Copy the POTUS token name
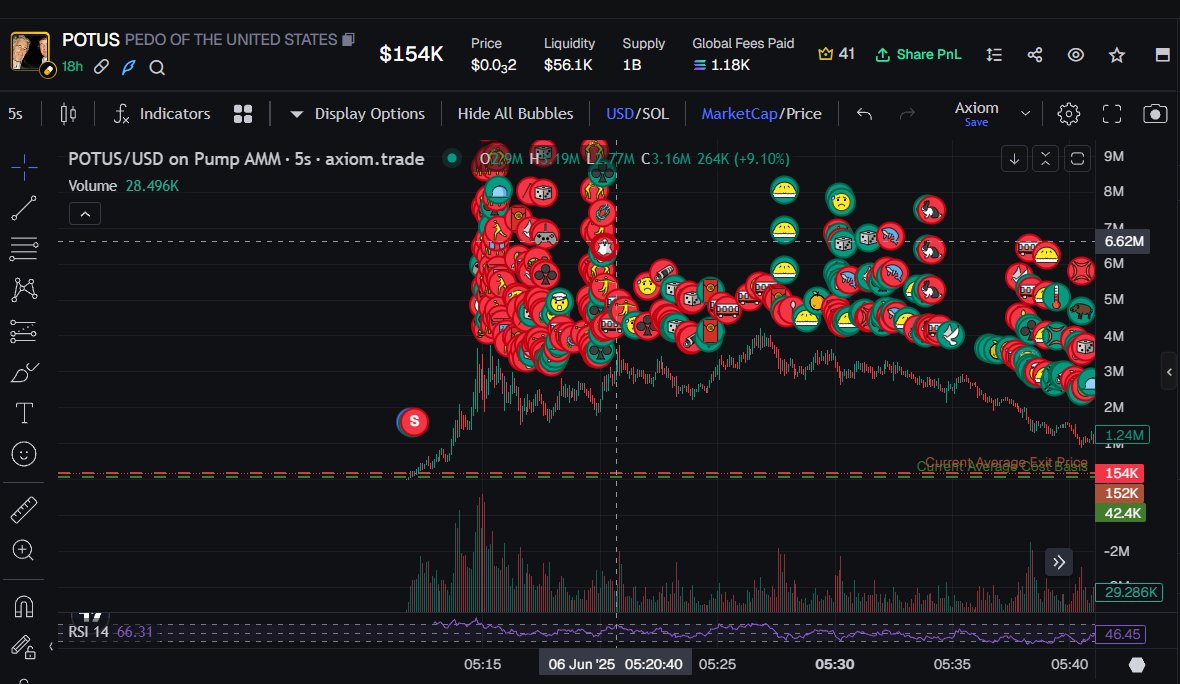 (x=348, y=39)
